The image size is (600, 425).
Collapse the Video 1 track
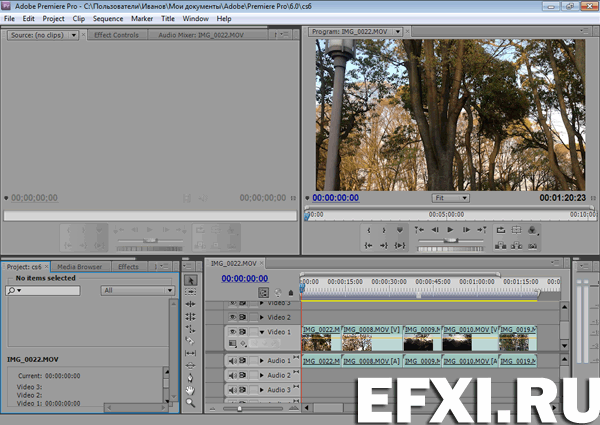point(262,332)
